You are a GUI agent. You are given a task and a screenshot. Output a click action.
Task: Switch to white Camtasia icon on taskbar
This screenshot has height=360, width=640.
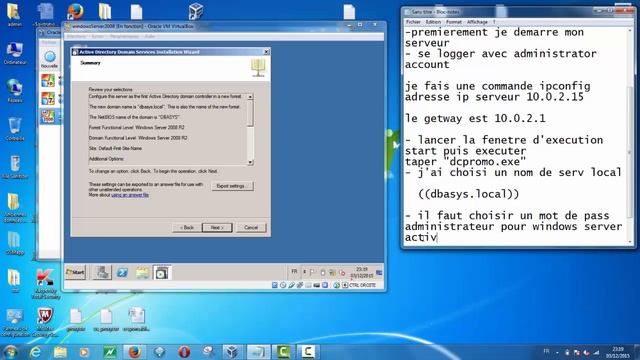[x=308, y=352]
